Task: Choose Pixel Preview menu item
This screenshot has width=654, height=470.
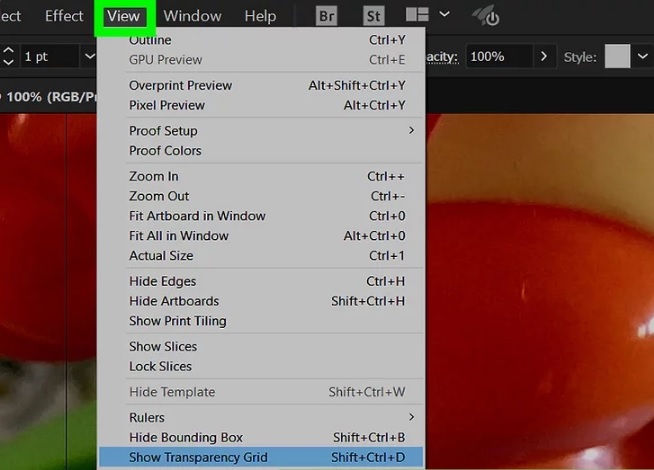Action: tap(262, 105)
